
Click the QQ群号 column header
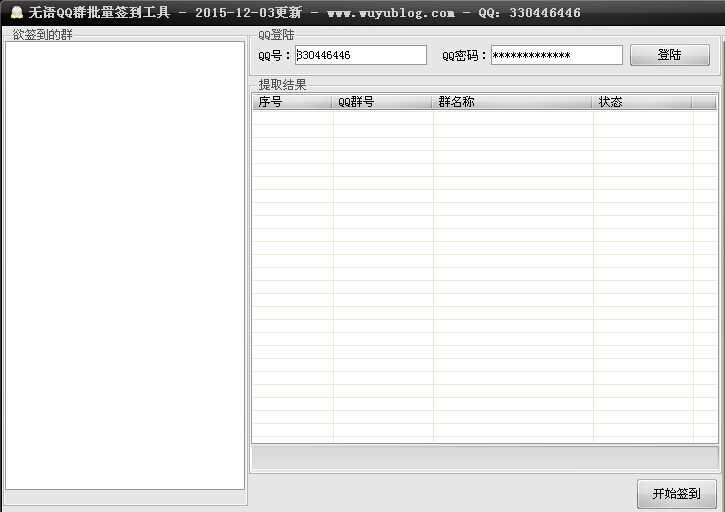[382, 102]
